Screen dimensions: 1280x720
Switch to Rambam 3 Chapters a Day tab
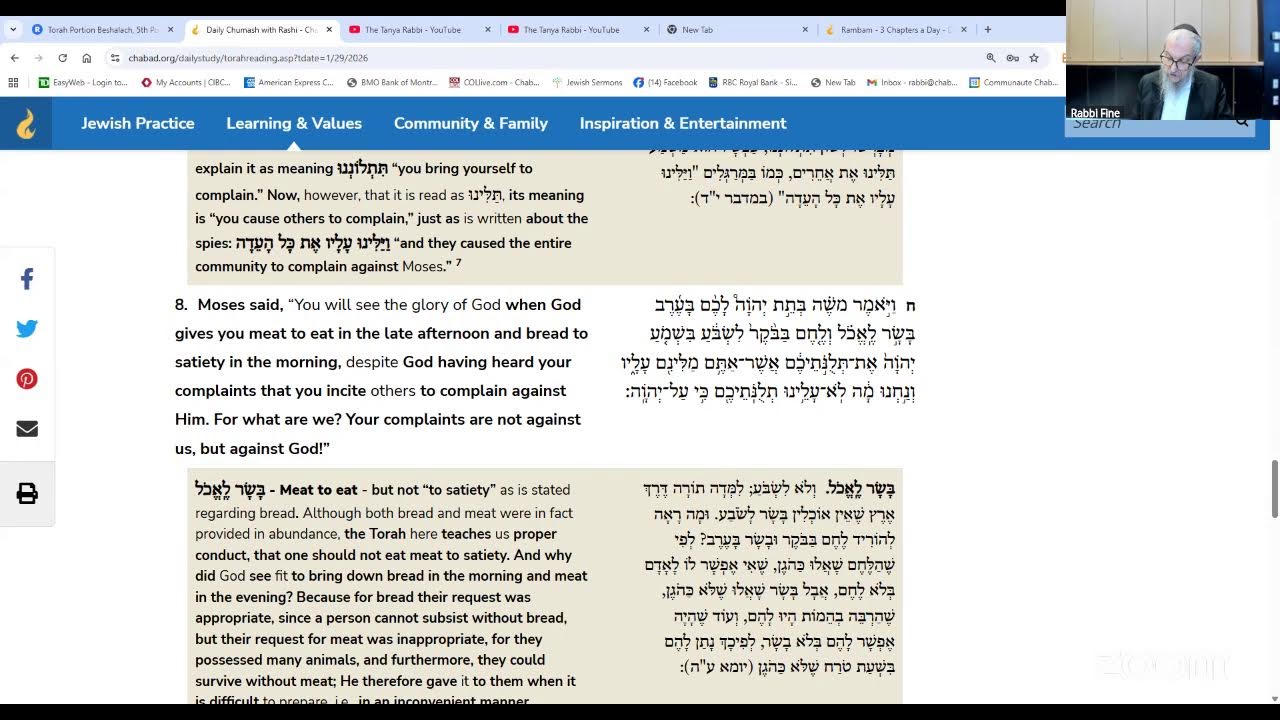[x=895, y=30]
